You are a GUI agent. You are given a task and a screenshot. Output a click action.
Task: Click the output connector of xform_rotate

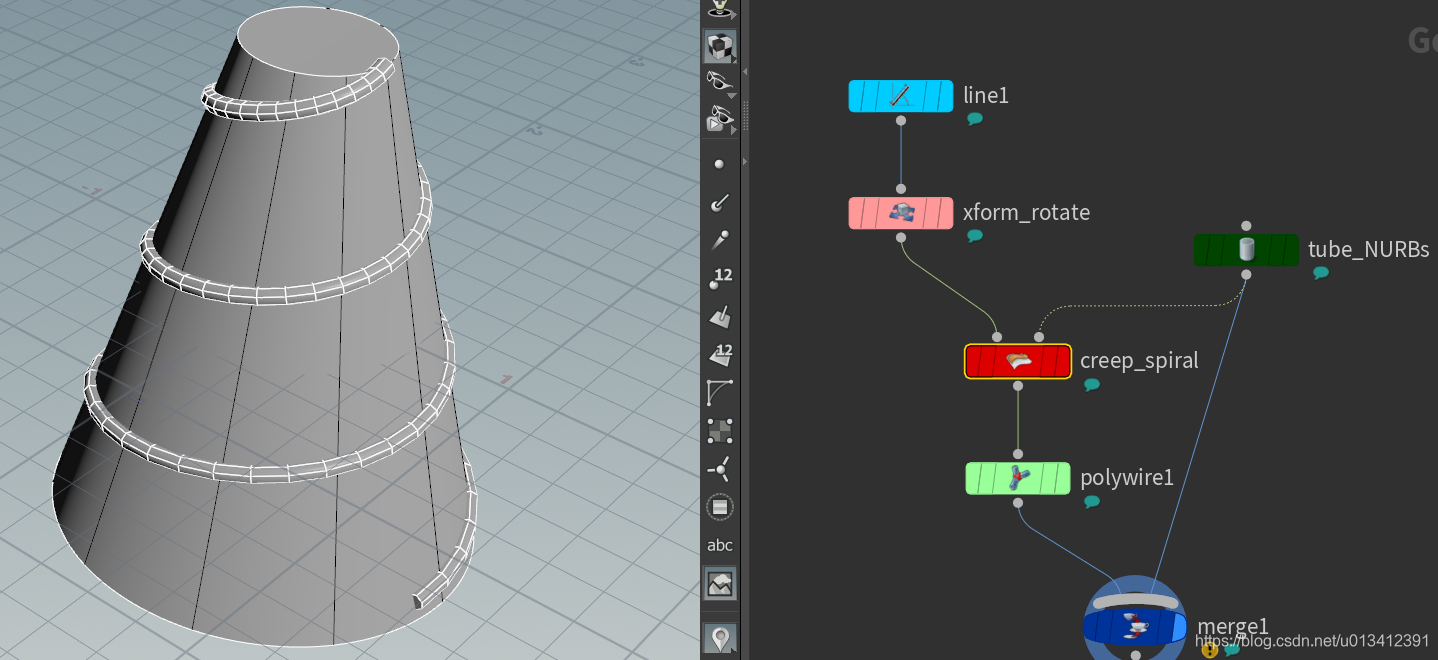(901, 237)
